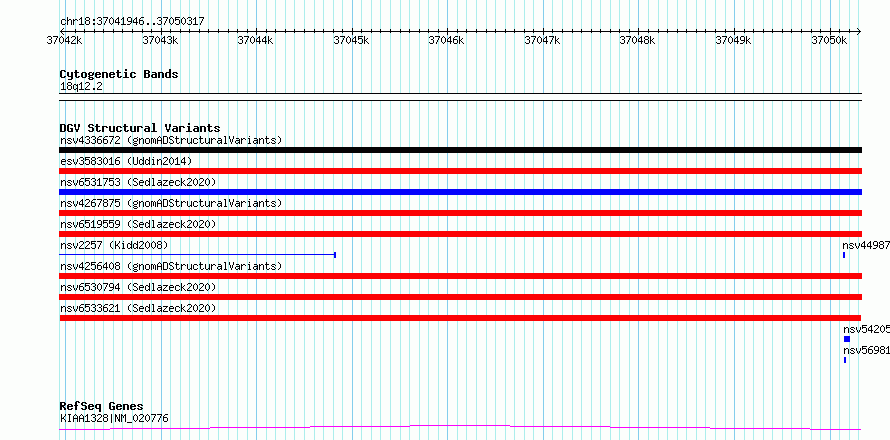Open variant nsv6533621 (Sedlazeck2020) label
This screenshot has height=440, width=890.
point(138,308)
